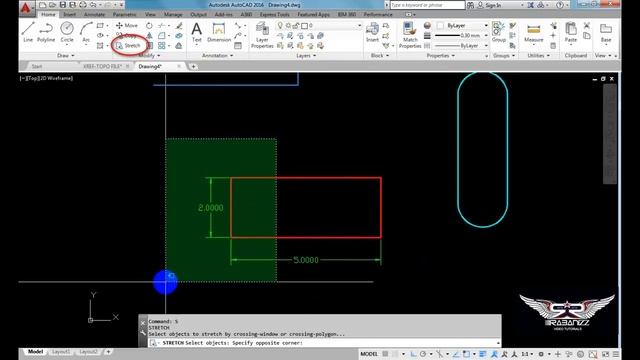Expand the Modify panel dropdown

pos(149,55)
